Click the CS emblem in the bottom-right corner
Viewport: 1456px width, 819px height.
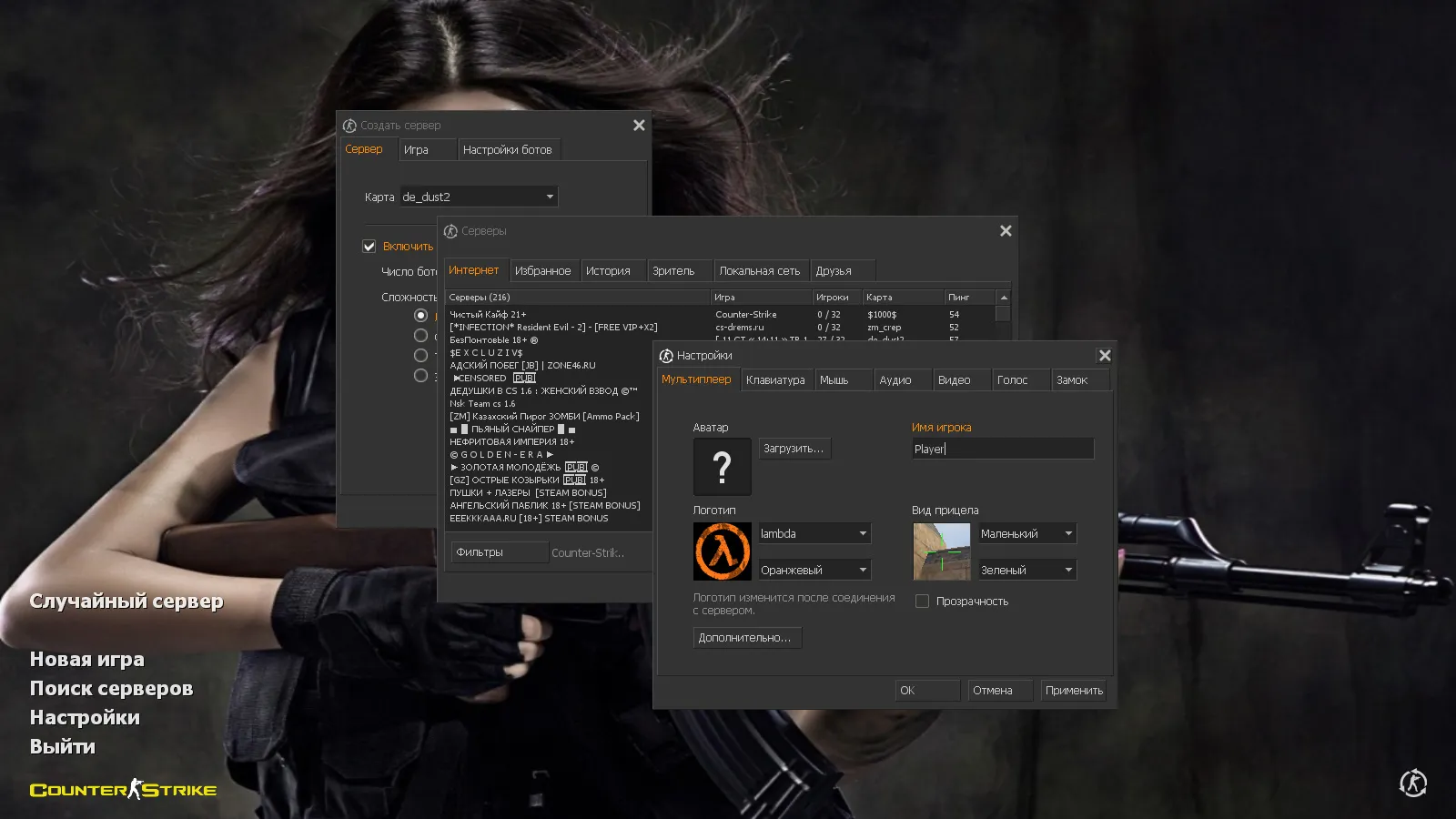tap(1410, 783)
